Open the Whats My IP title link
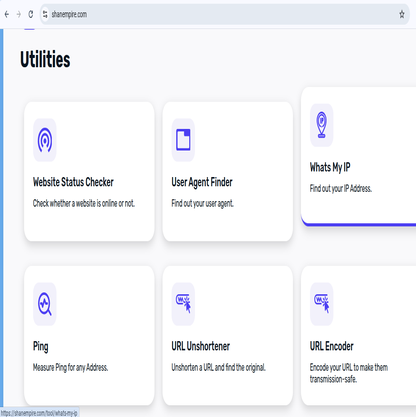Screen dimensions: 416x417 (330, 167)
